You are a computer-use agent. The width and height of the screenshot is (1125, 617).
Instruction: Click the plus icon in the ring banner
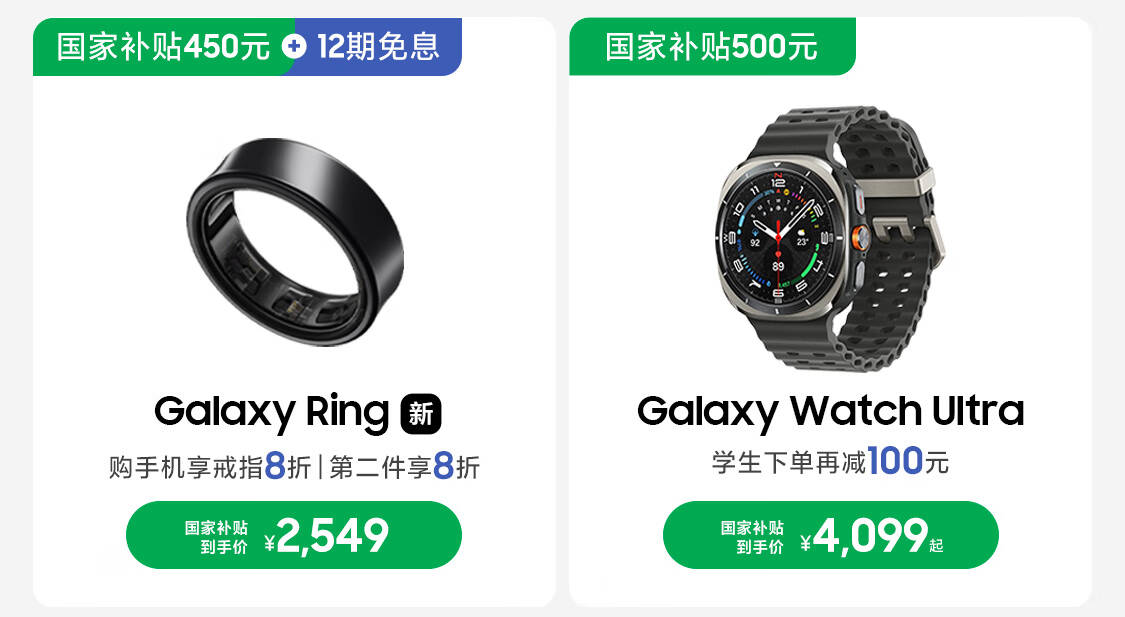coord(293,47)
